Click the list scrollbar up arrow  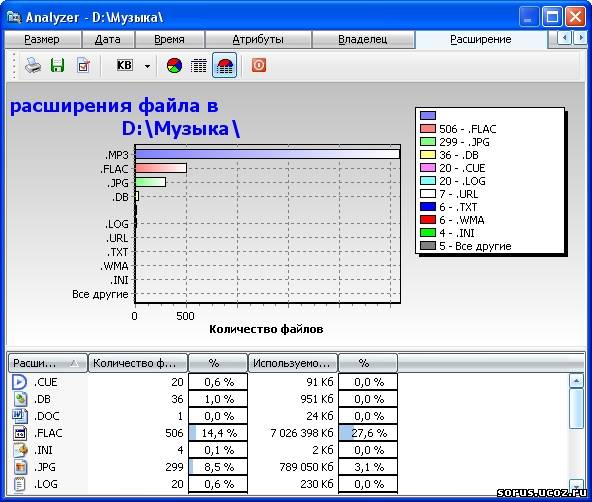point(576,381)
